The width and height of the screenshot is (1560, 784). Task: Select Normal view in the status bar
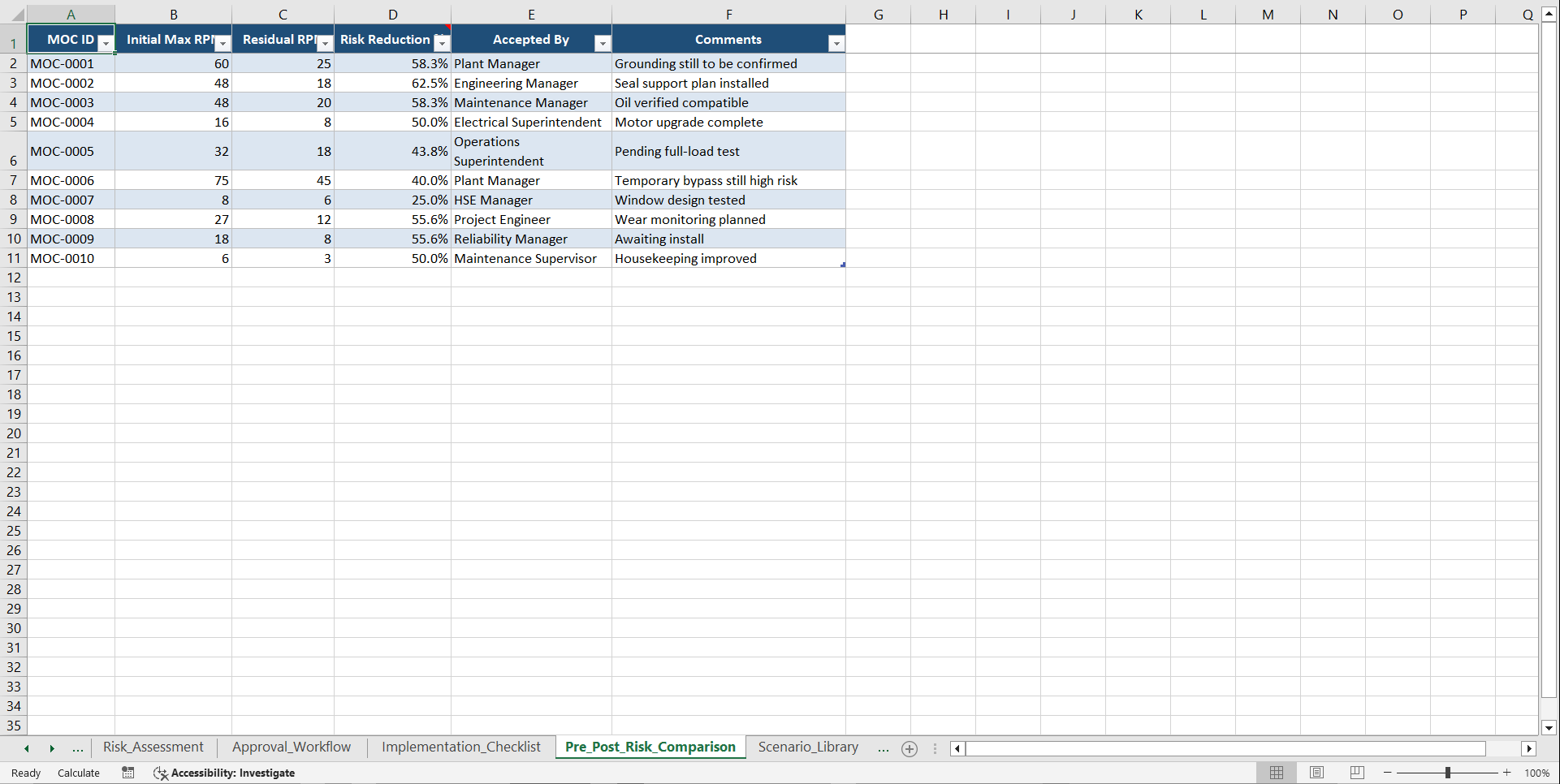tap(1275, 773)
